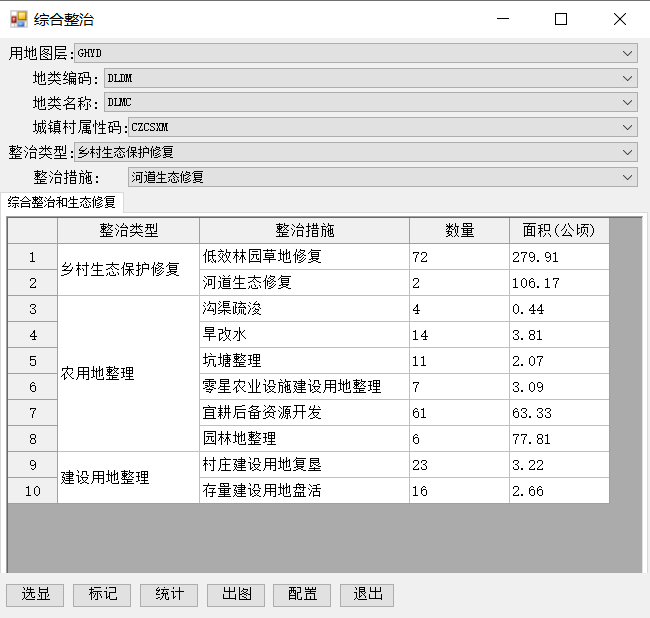Select the 农用地整理 merged cell
650x618 pixels.
point(129,374)
